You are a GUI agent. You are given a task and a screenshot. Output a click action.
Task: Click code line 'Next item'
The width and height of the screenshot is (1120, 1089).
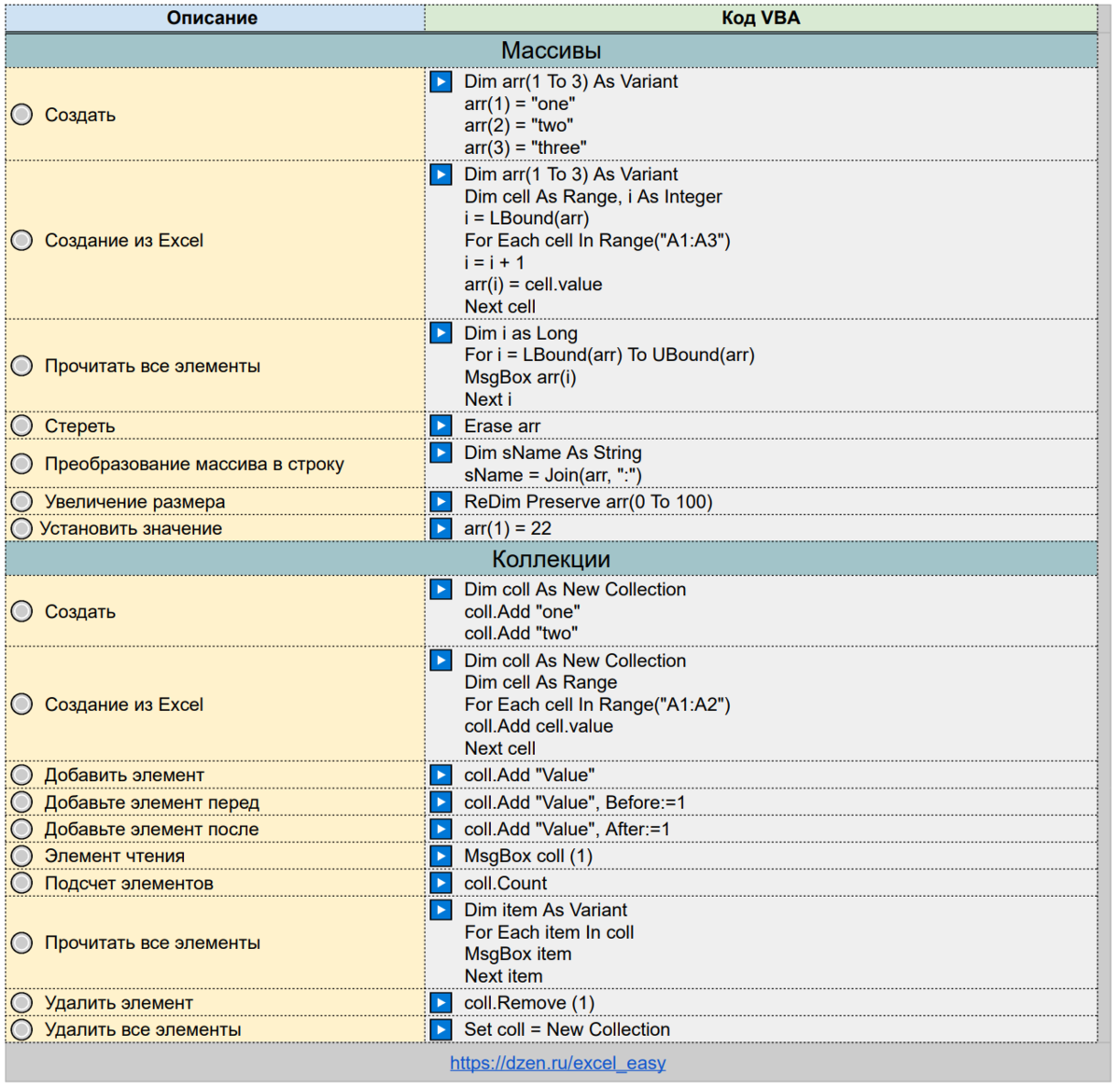[503, 976]
